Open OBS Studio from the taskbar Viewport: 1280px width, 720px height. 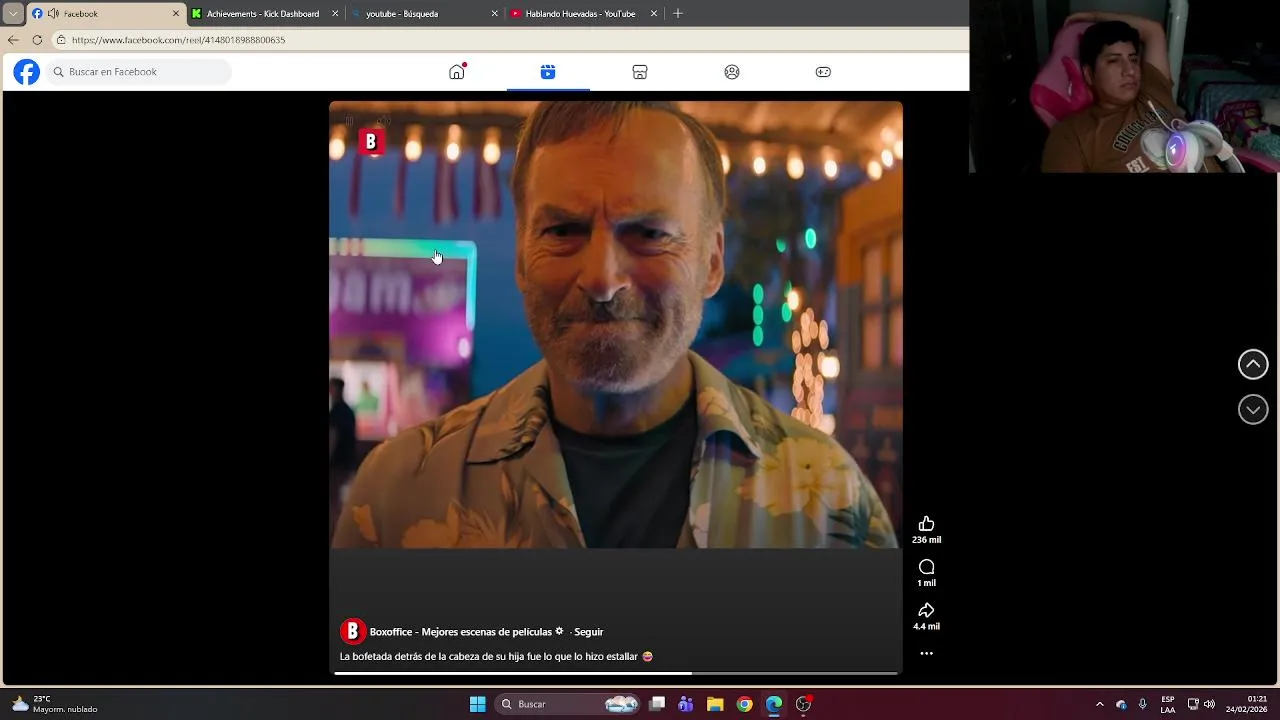coord(803,704)
